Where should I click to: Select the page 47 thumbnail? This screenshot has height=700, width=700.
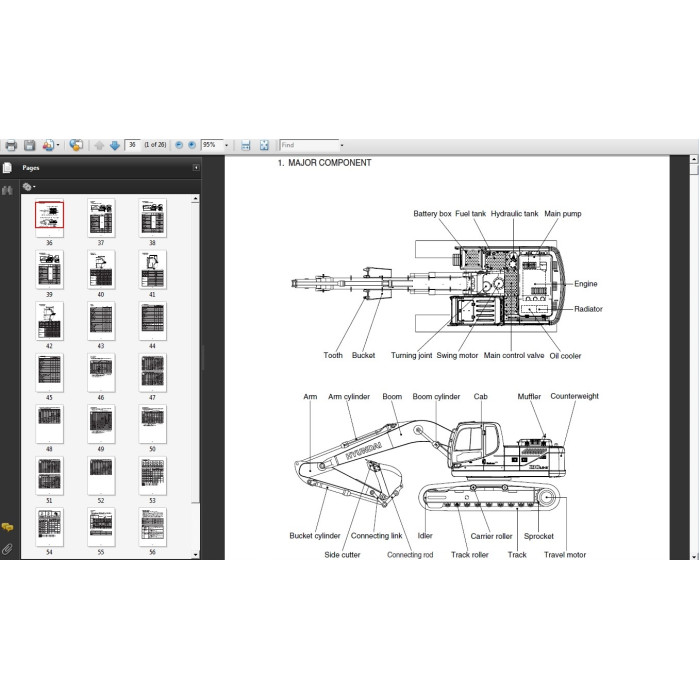[153, 373]
